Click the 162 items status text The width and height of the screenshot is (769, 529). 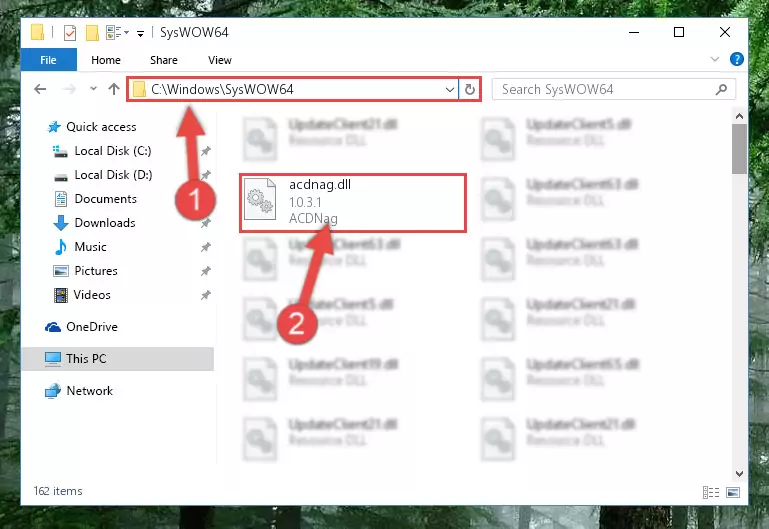pos(58,491)
